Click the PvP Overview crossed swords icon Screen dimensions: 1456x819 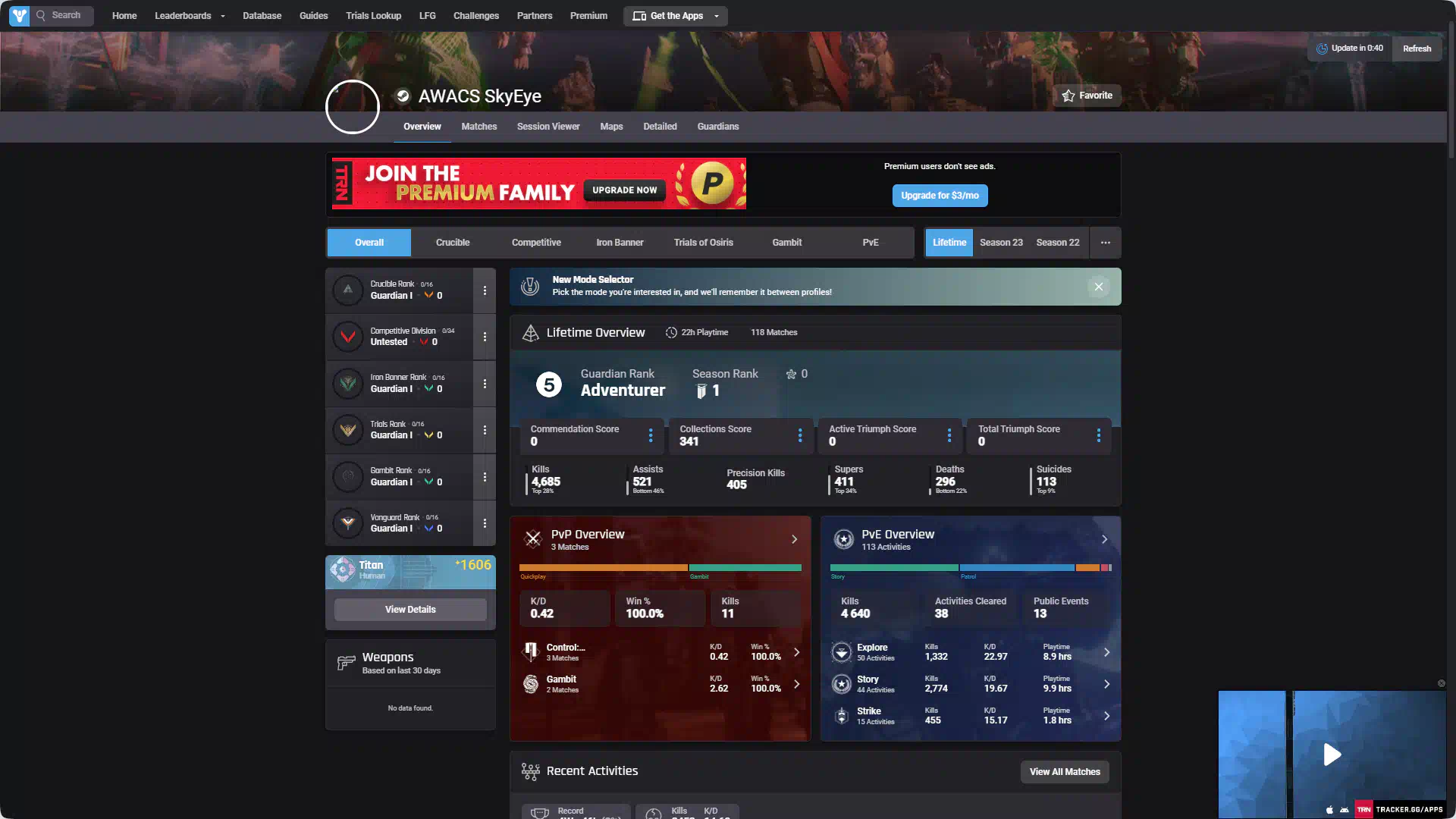point(533,539)
